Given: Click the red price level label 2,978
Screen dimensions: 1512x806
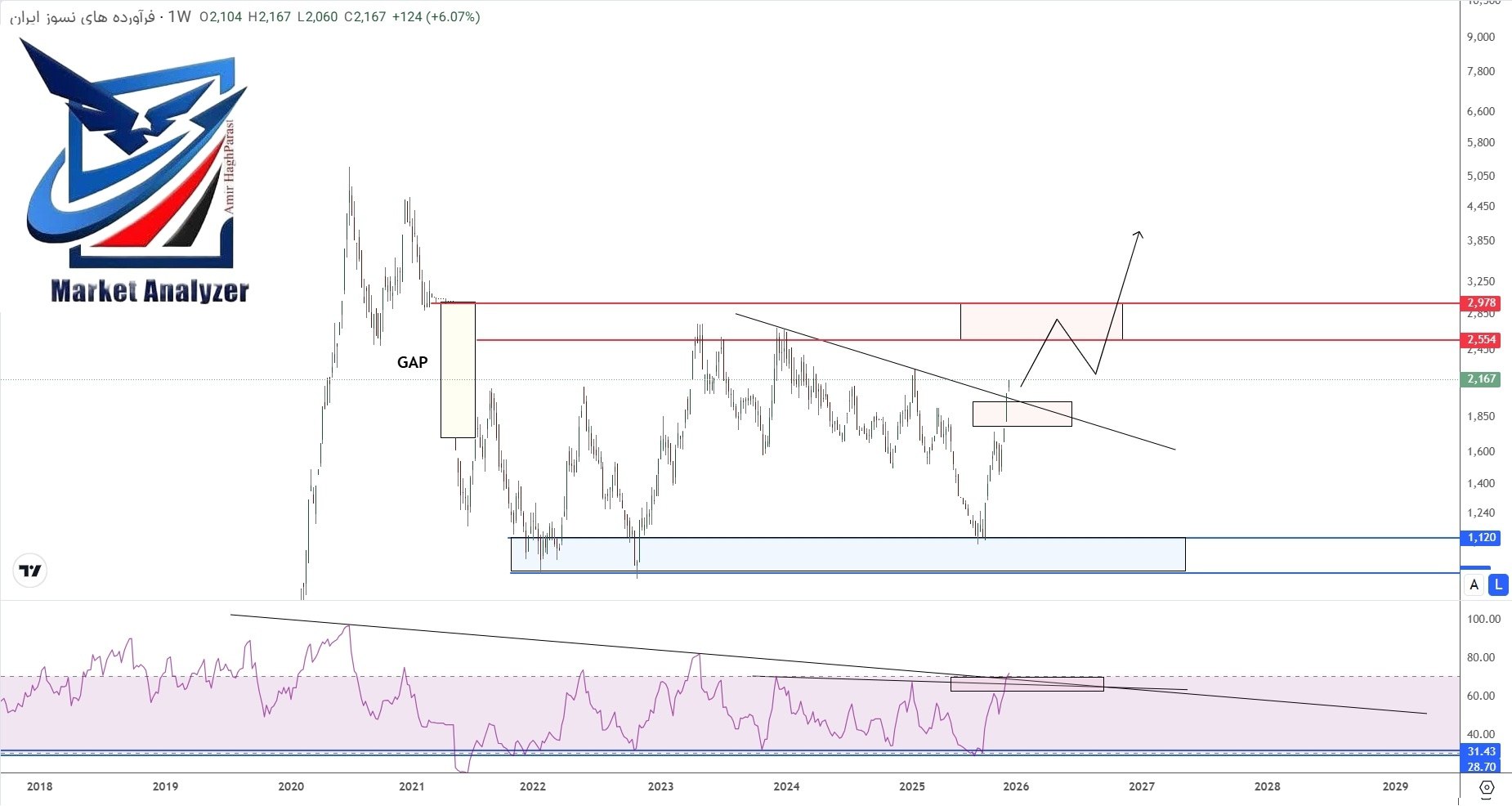Looking at the screenshot, I should [x=1482, y=303].
